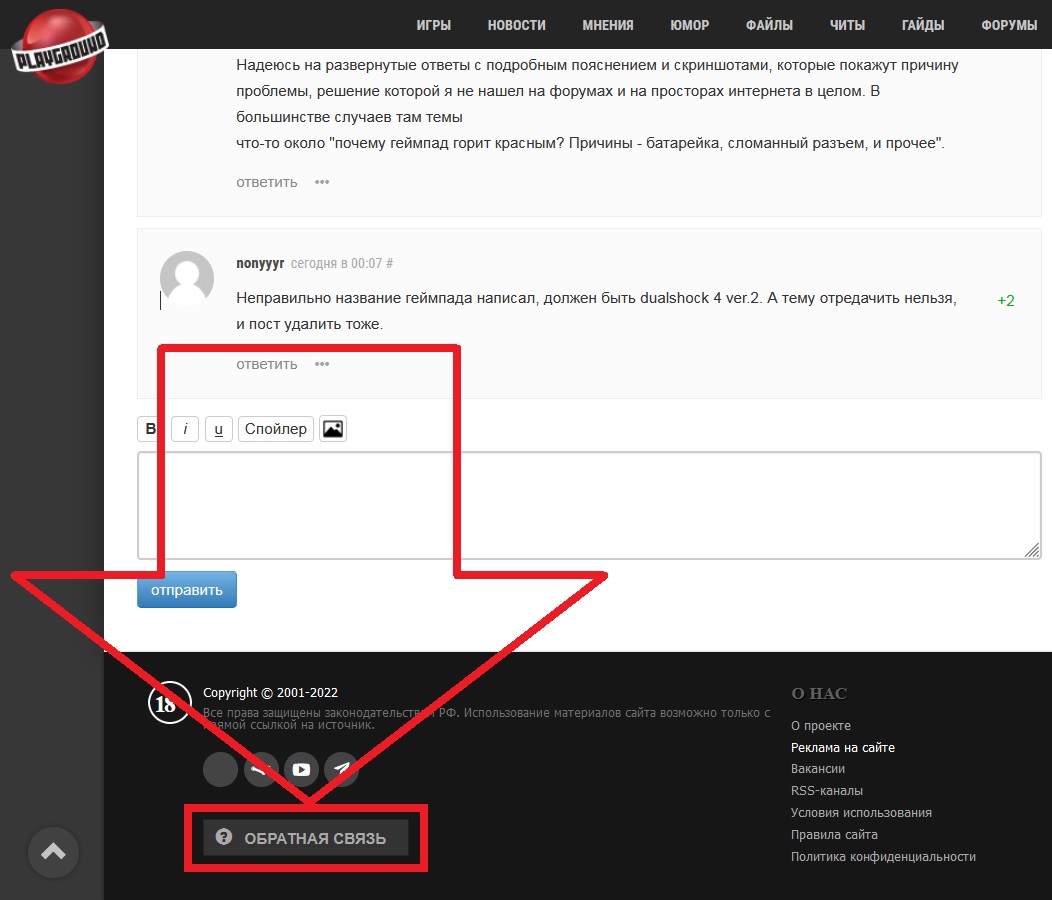
Task: Open the ФАЙЛЫ section
Action: [x=769, y=25]
